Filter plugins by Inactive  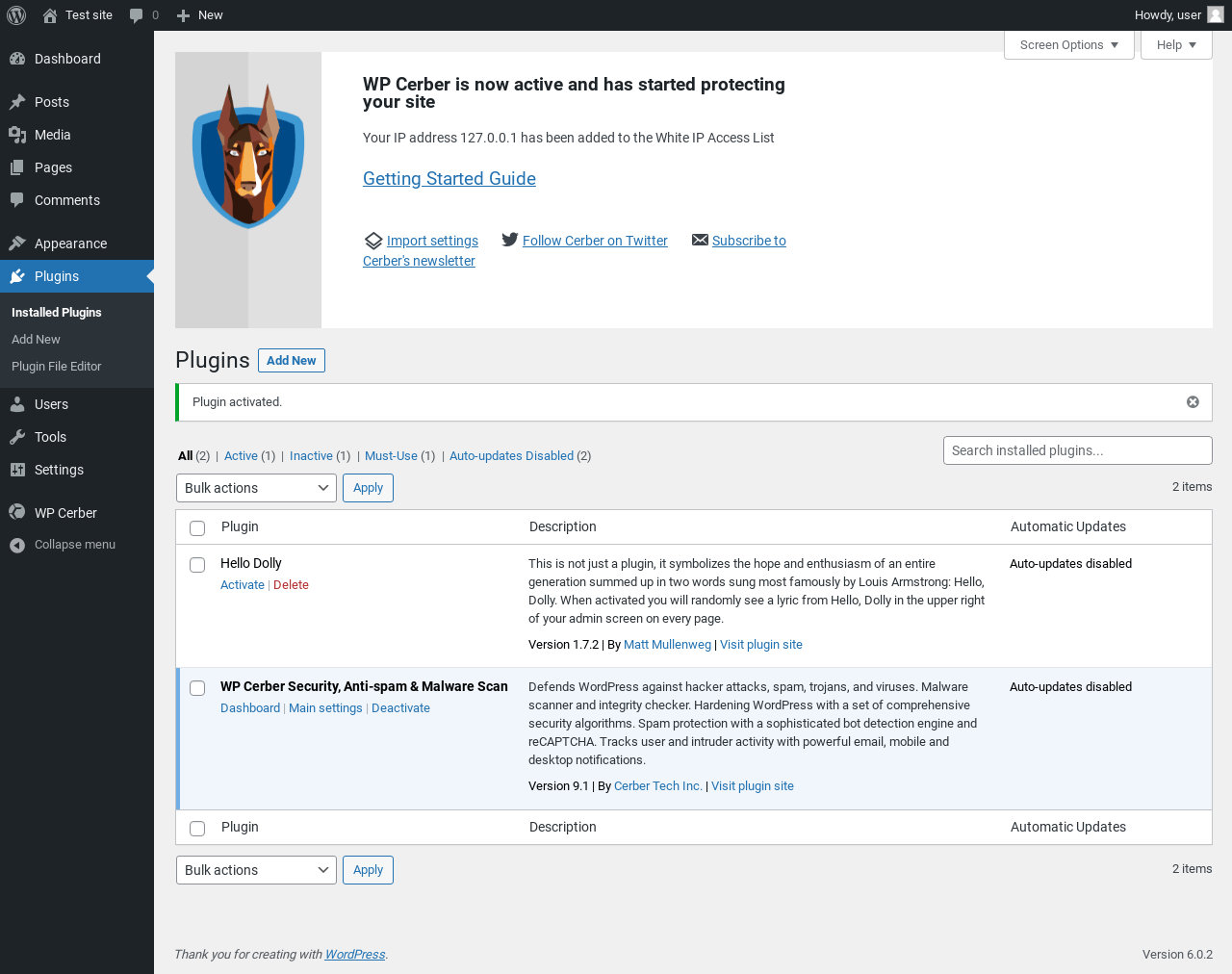click(311, 456)
